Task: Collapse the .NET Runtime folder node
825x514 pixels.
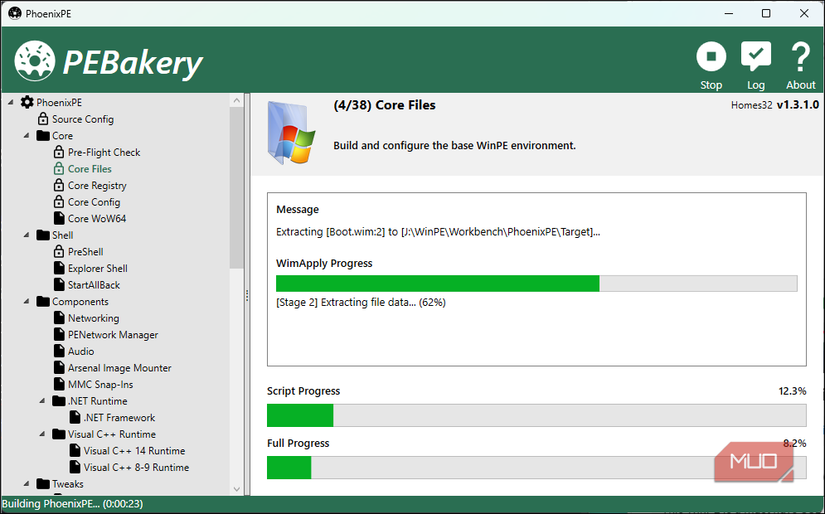Action: (x=43, y=401)
